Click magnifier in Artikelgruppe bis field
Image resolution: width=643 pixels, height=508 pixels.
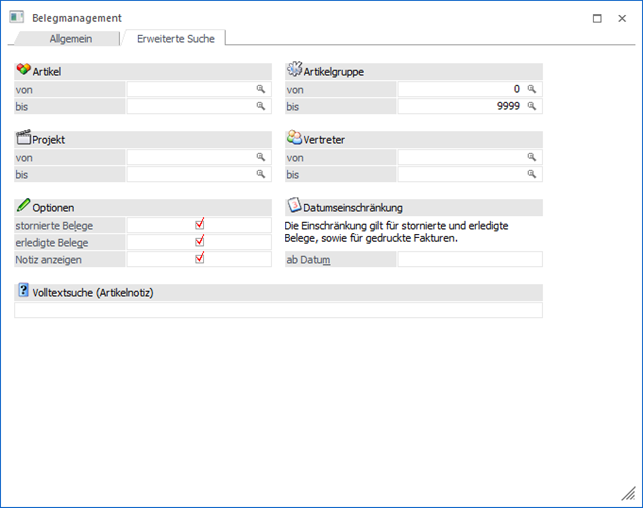[532, 106]
